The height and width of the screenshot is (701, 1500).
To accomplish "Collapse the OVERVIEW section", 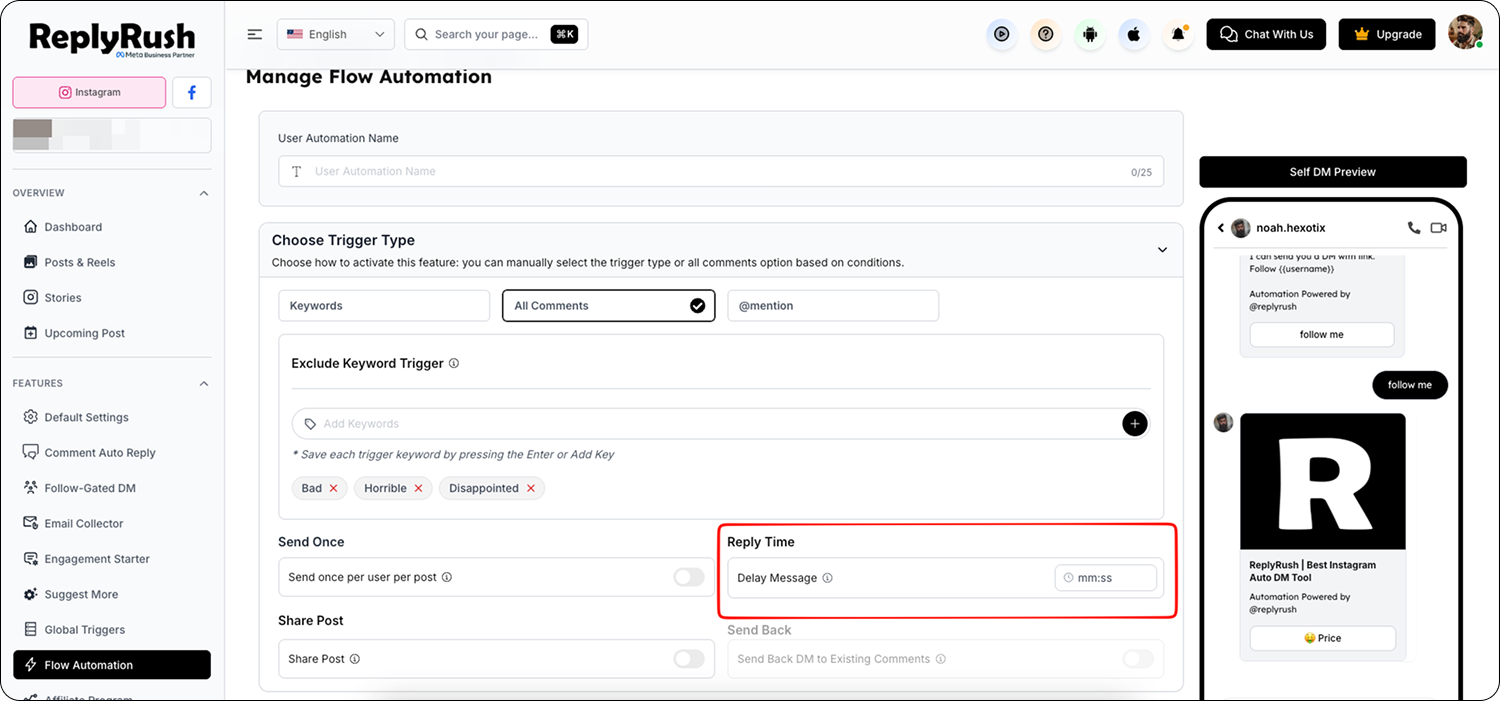I will pos(204,193).
